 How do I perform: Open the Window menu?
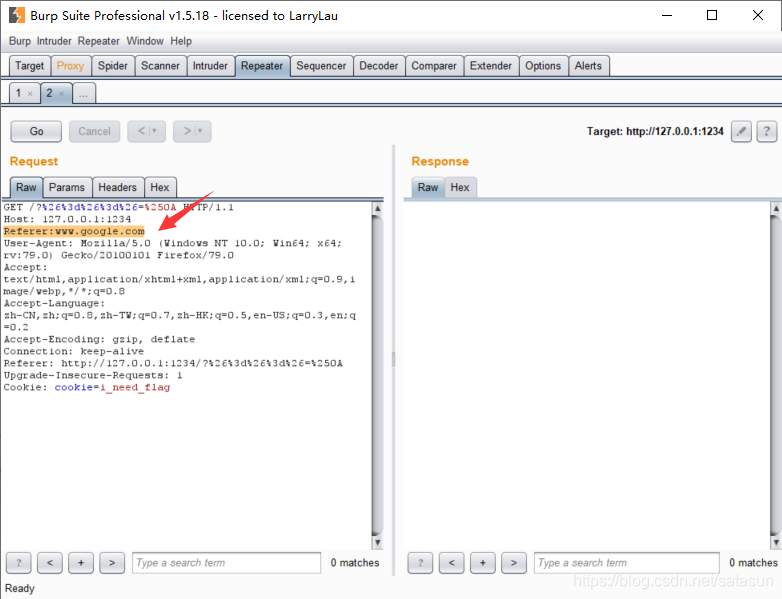point(145,41)
